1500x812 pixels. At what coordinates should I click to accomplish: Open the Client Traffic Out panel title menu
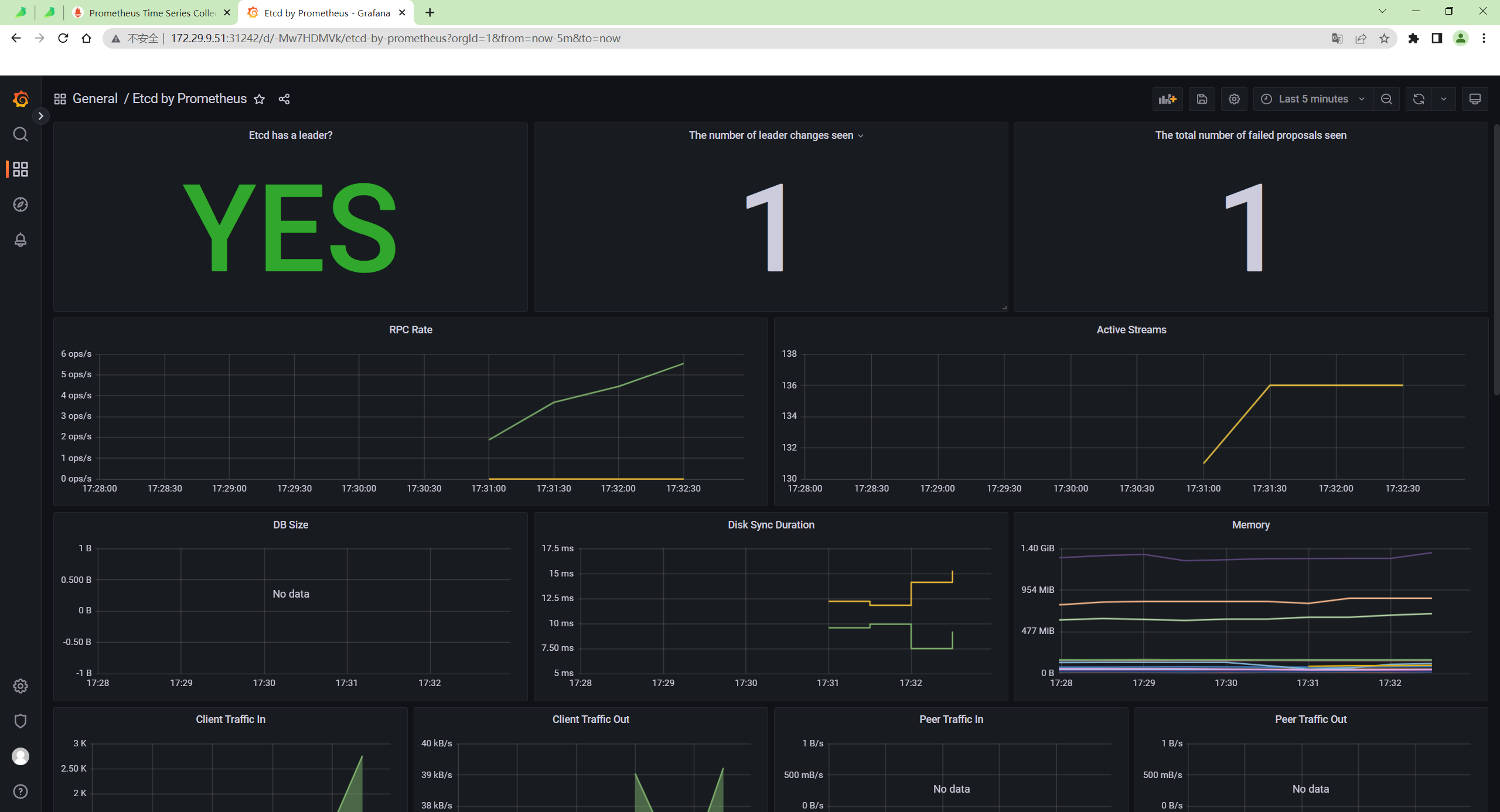591,719
